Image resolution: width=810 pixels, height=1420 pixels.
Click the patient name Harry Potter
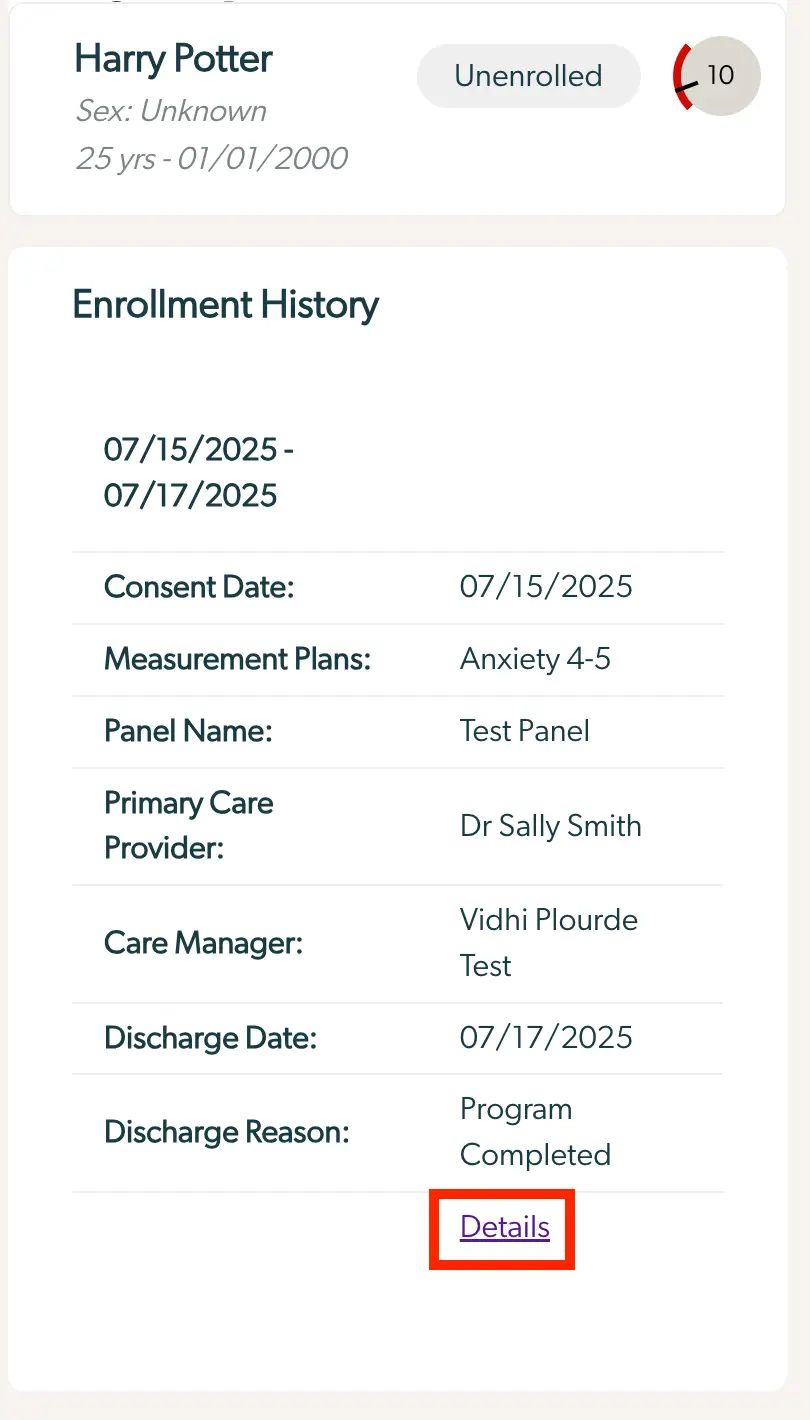pyautogui.click(x=172, y=60)
